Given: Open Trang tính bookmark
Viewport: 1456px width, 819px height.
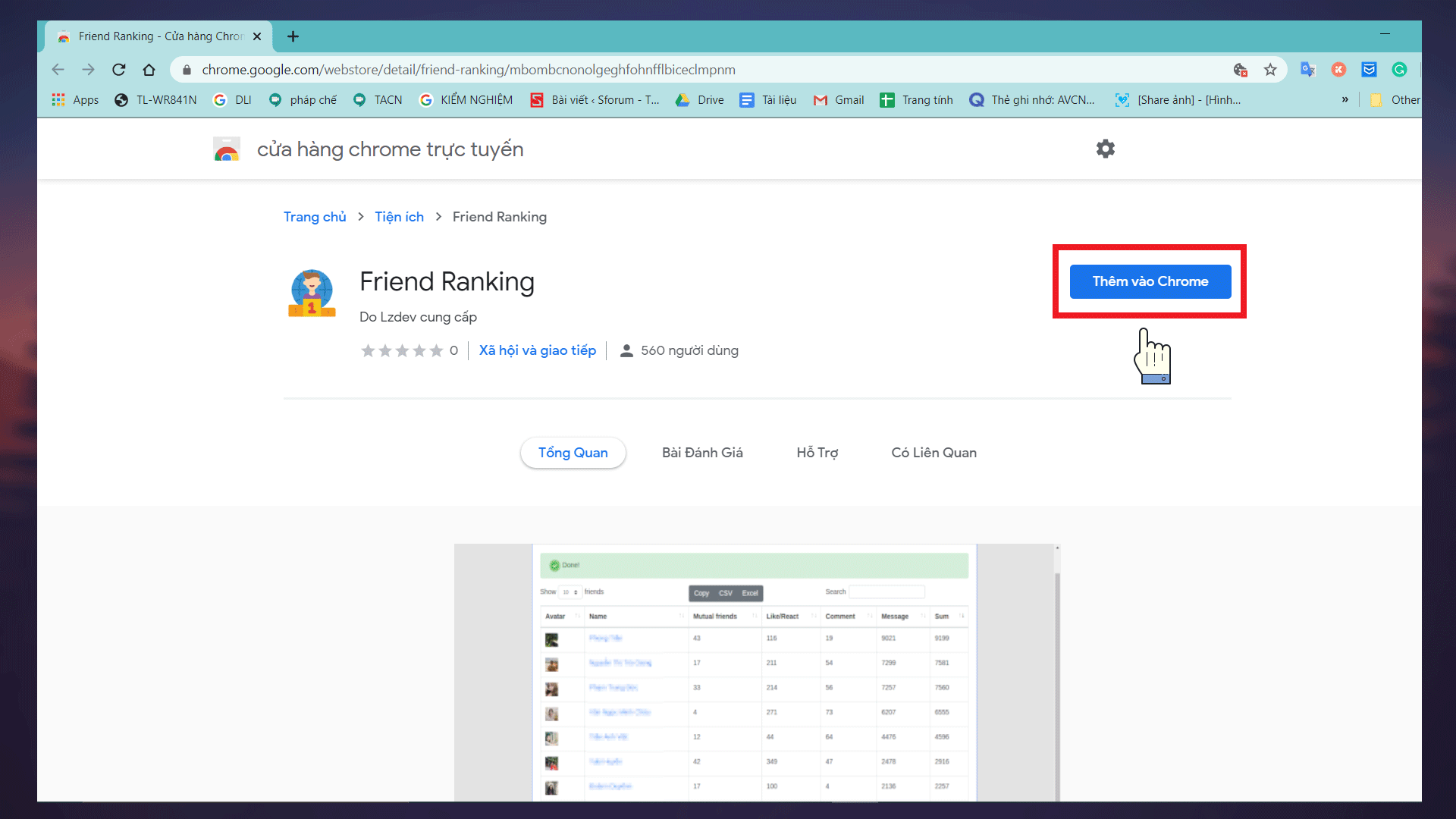Looking at the screenshot, I should click(916, 100).
